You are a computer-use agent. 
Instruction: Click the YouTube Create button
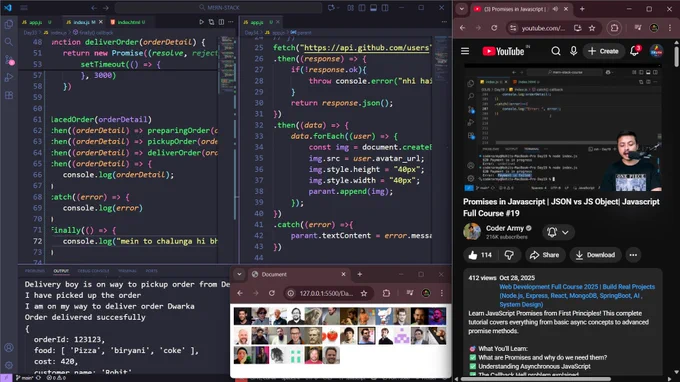click(x=603, y=51)
